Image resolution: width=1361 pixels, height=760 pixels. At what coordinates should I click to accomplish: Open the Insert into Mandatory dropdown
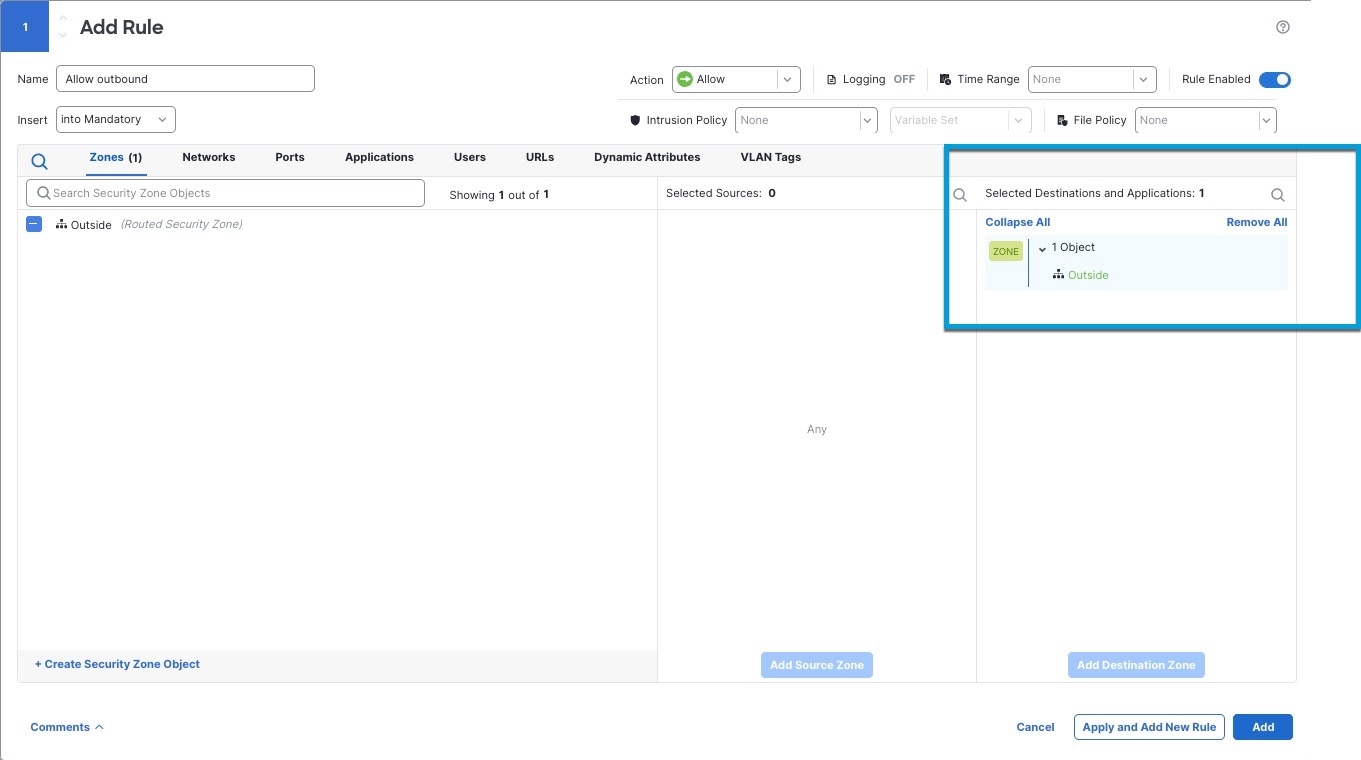114,119
